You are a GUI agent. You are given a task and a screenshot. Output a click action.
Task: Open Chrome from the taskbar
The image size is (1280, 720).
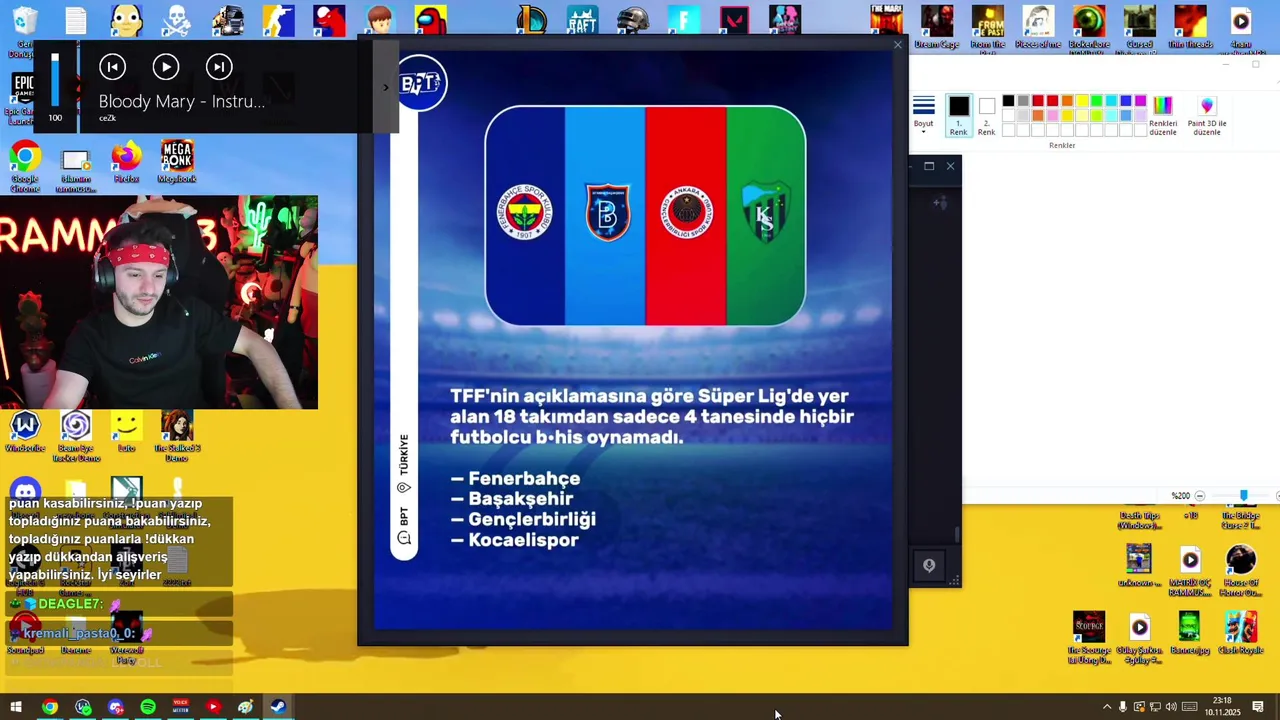coord(49,707)
